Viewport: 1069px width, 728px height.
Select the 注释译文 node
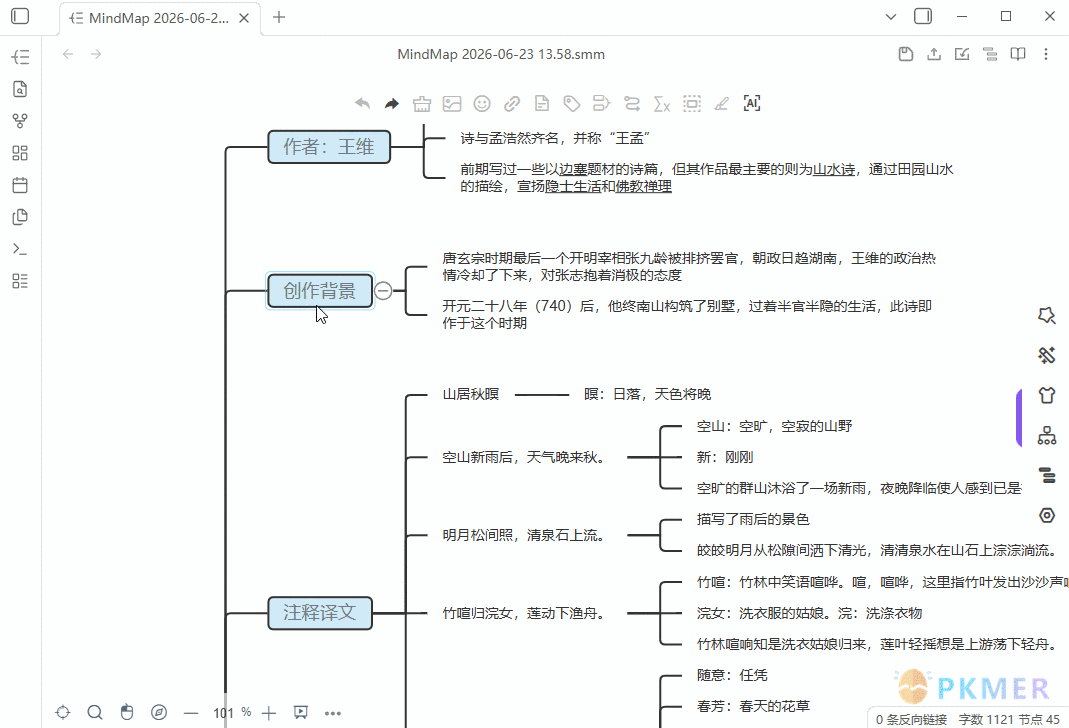320,613
